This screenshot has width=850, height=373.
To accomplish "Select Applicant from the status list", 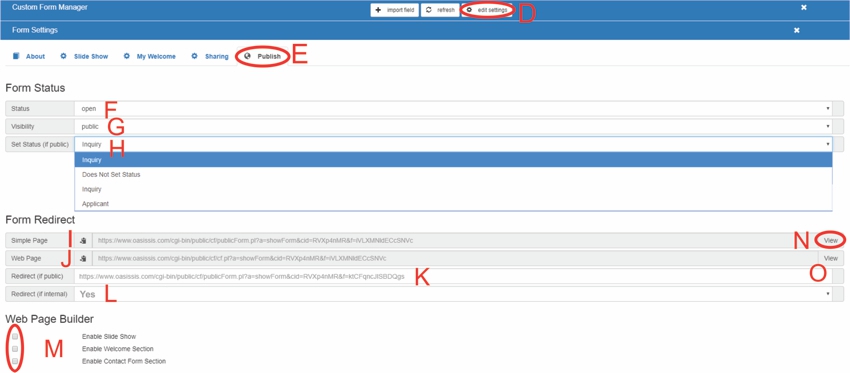I will (453, 204).
